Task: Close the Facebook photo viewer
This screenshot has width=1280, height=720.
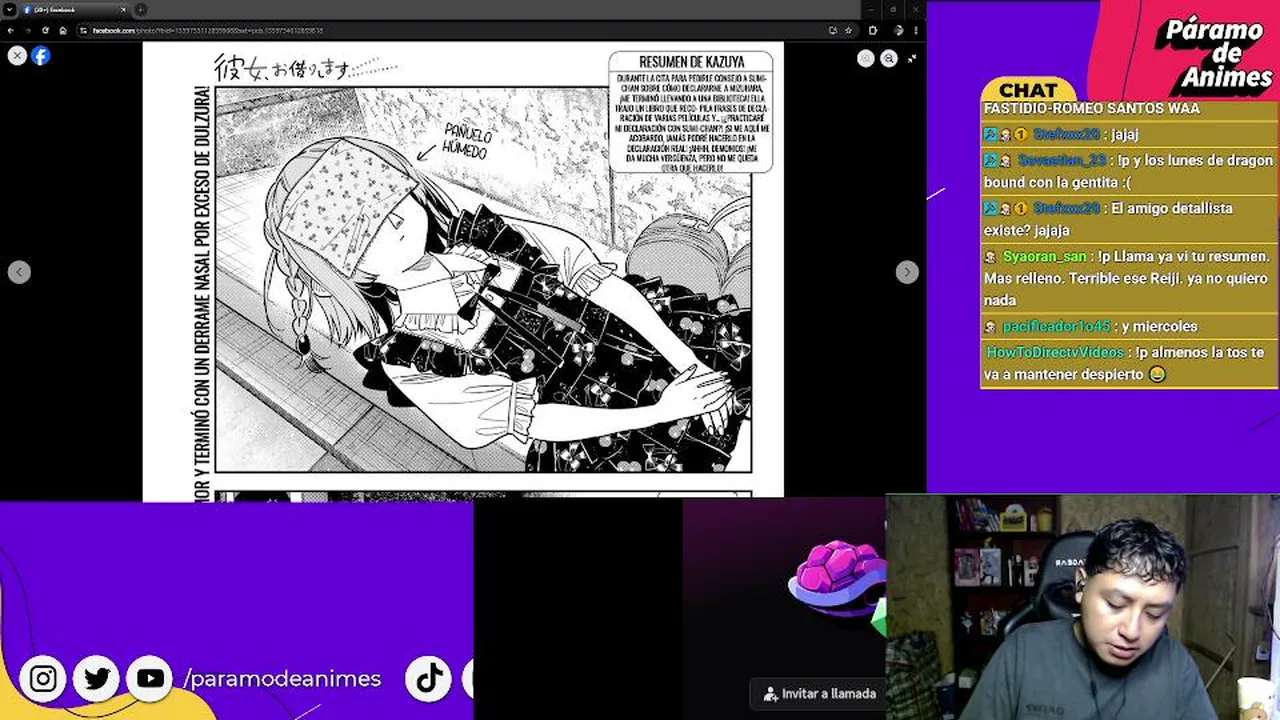Action: click(x=17, y=56)
